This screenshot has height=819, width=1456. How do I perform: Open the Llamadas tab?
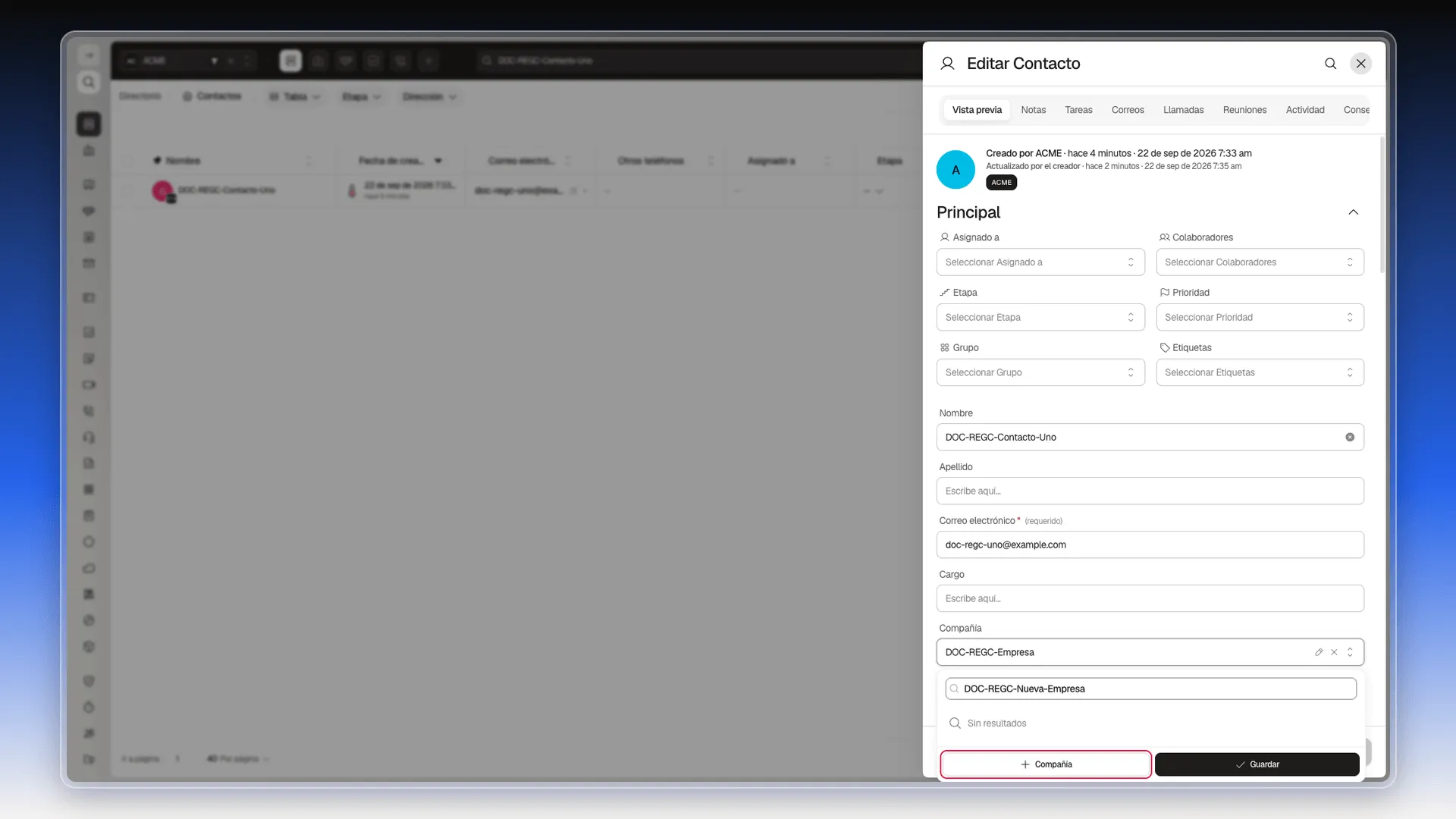(1183, 110)
